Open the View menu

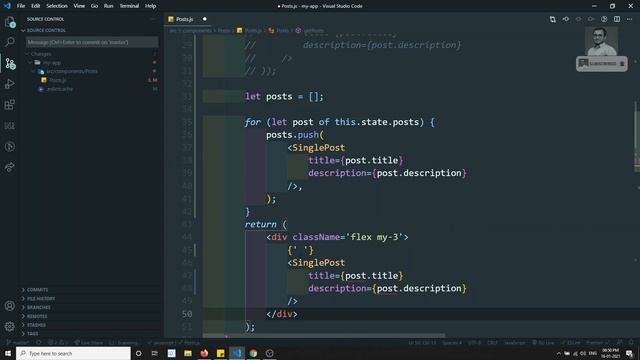79,6
